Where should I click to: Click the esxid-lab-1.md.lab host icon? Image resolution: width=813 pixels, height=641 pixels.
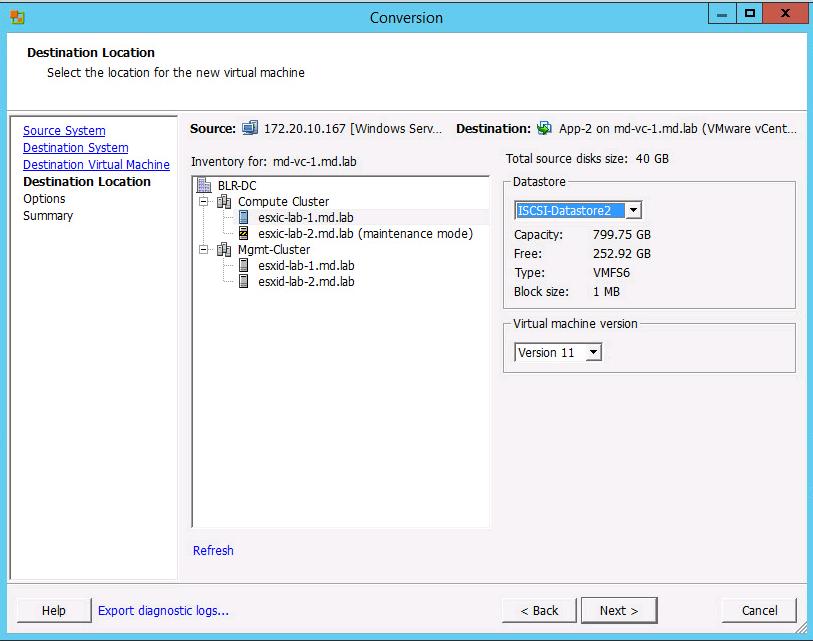244,266
